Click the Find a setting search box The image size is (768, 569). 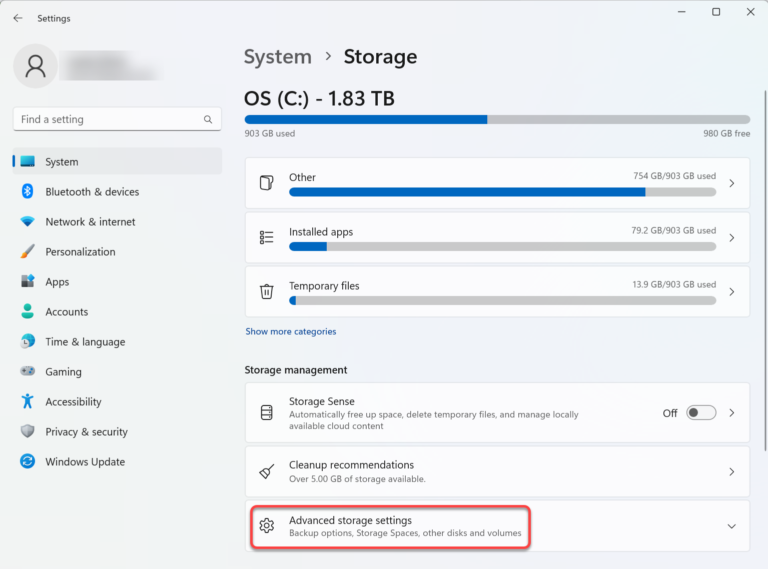[x=108, y=120]
